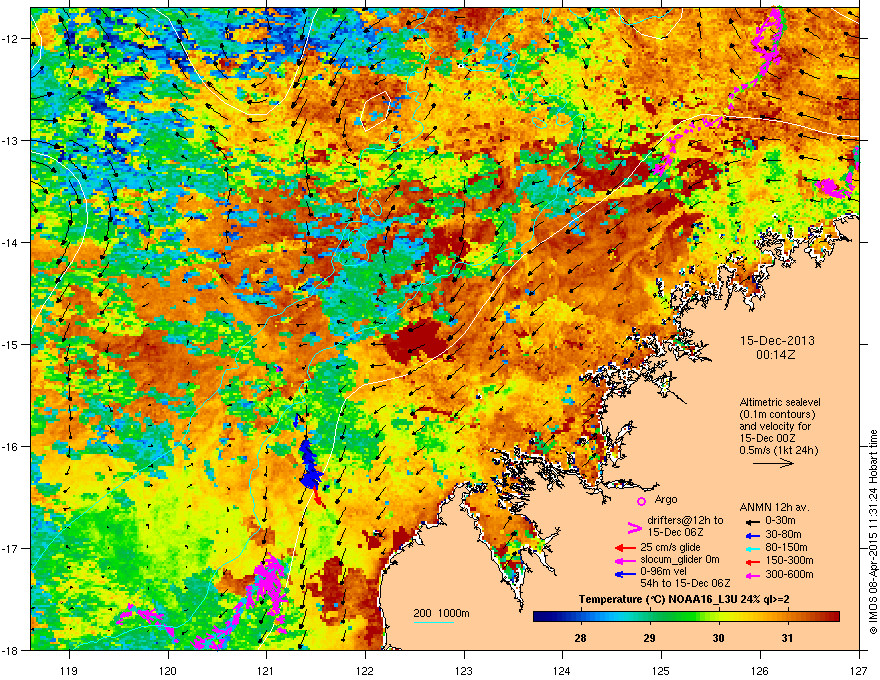Click the red 150-300m ANMN legend arrow
Image resolution: width=880 pixels, height=680 pixels.
753,560
